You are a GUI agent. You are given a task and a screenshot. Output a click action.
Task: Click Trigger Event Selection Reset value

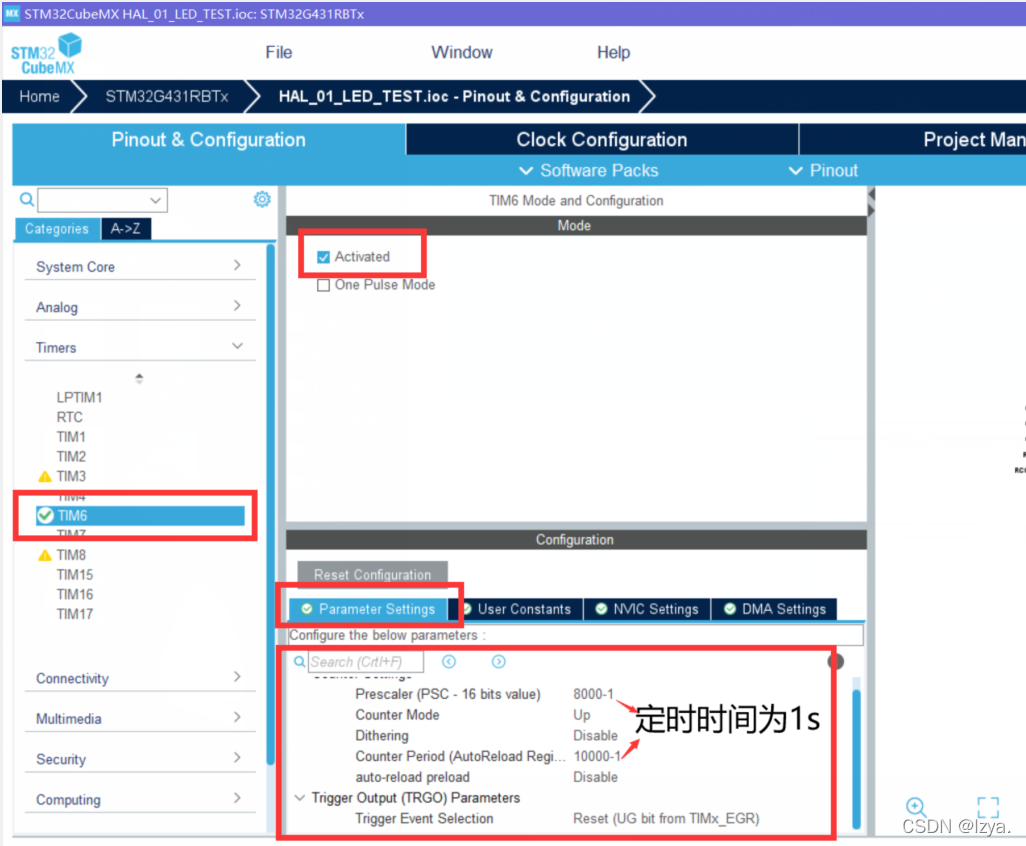(x=666, y=819)
